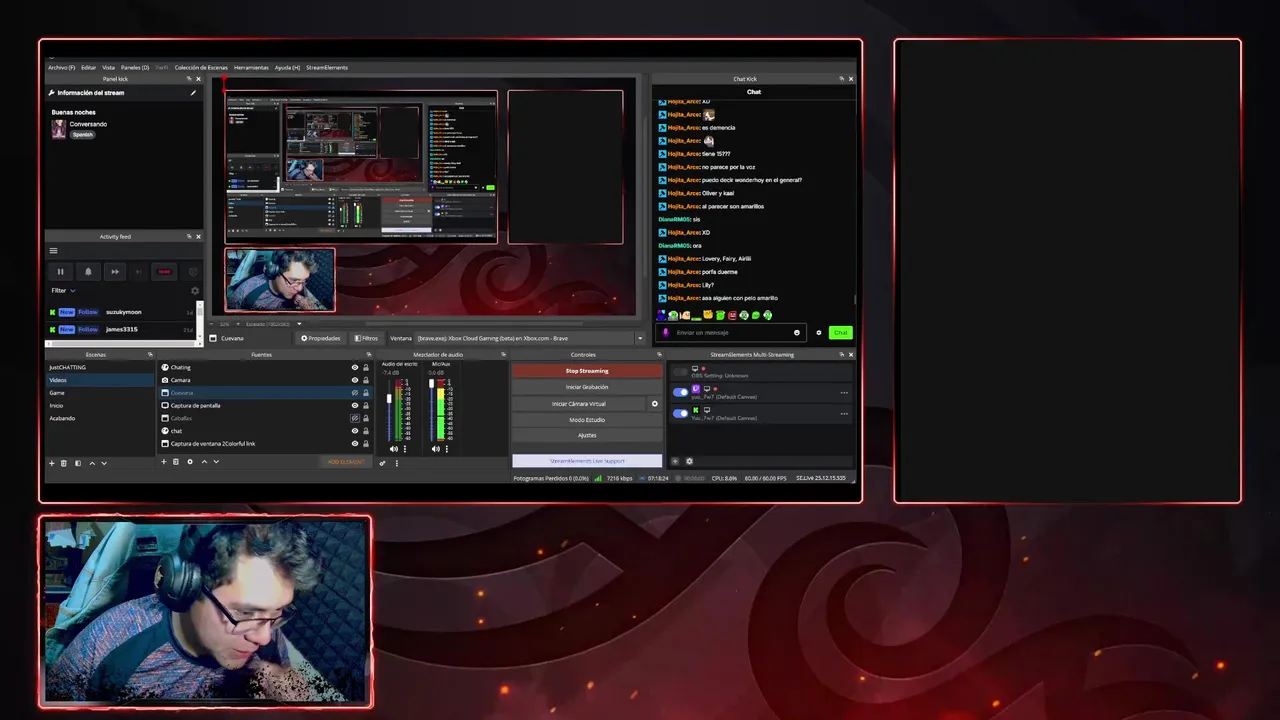Add a multi-streaming output with the plus icon
Viewport: 1280px width, 720px height.
click(x=675, y=462)
